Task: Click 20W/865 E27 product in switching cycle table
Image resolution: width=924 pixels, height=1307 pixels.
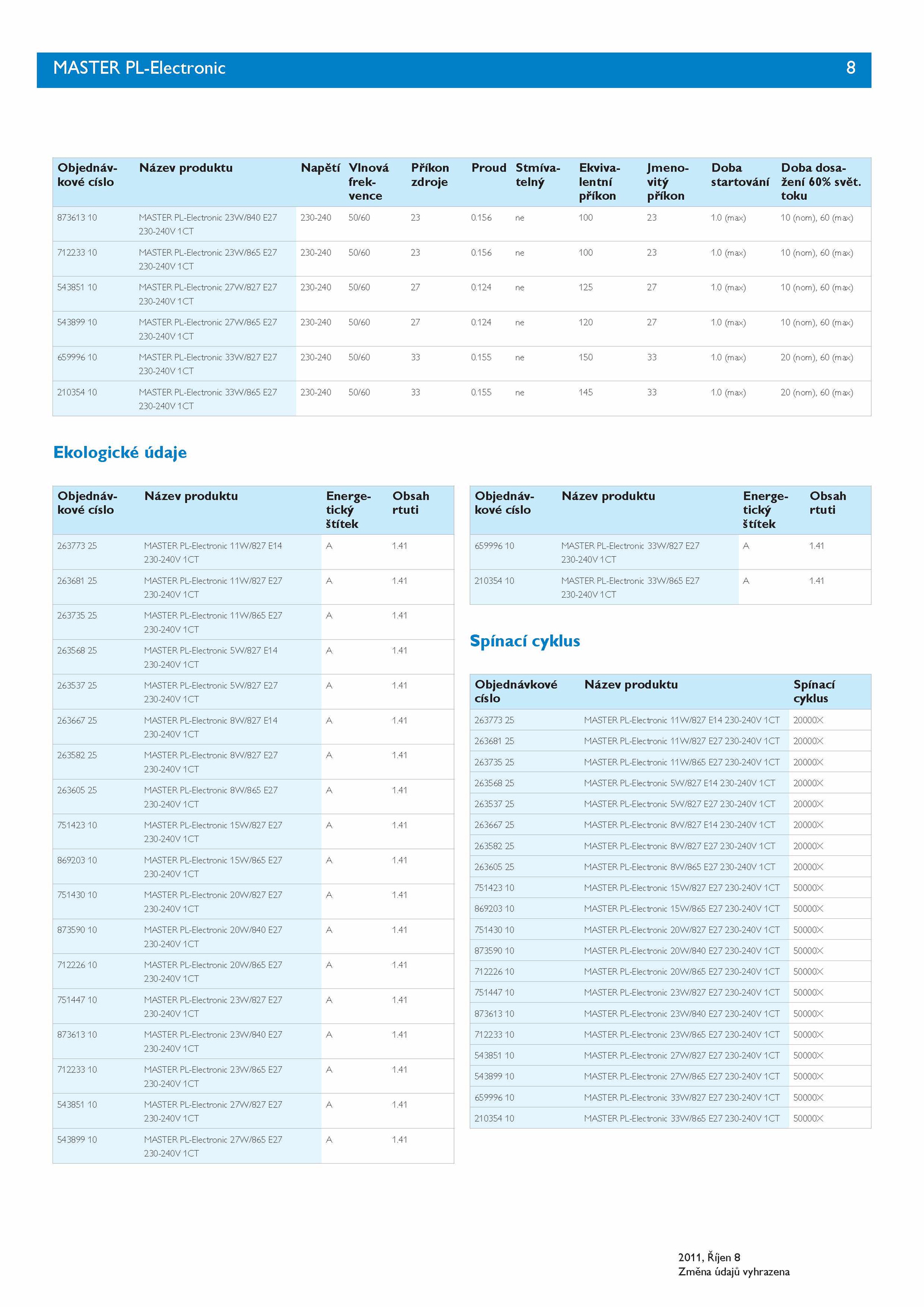Action: 681,971
